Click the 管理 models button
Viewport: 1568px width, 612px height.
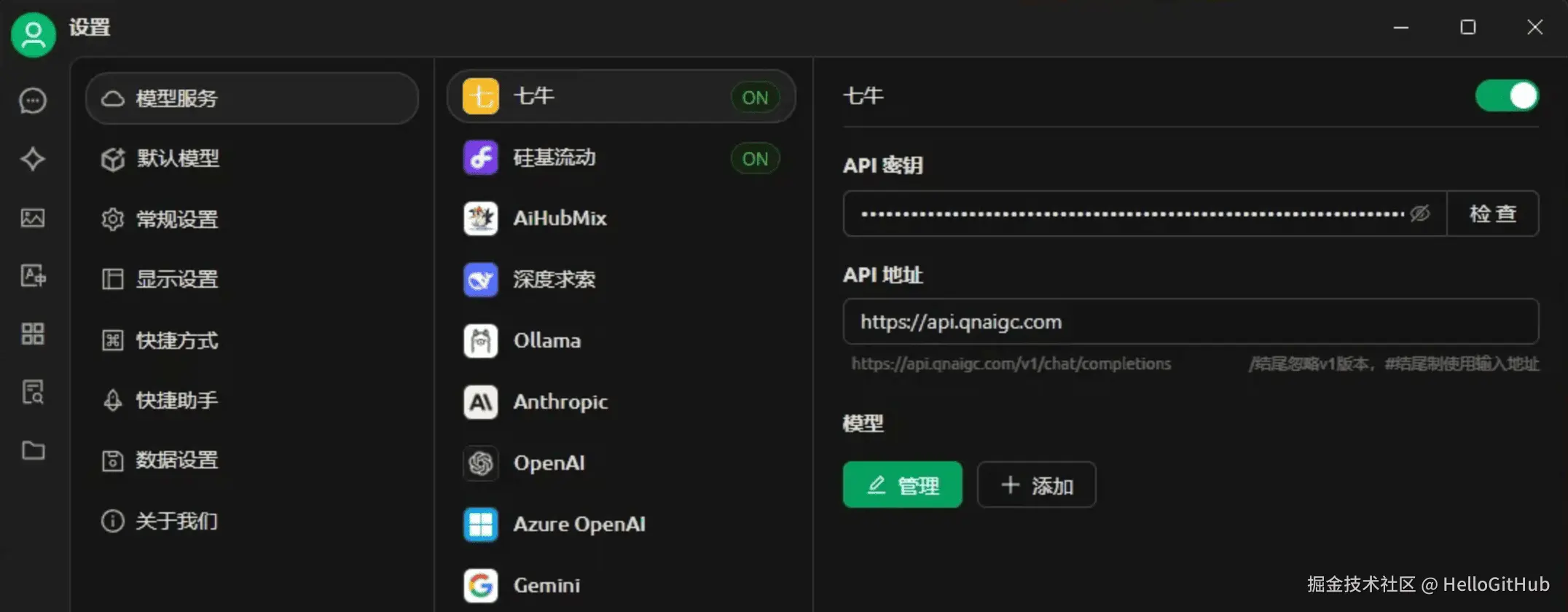pyautogui.click(x=902, y=484)
